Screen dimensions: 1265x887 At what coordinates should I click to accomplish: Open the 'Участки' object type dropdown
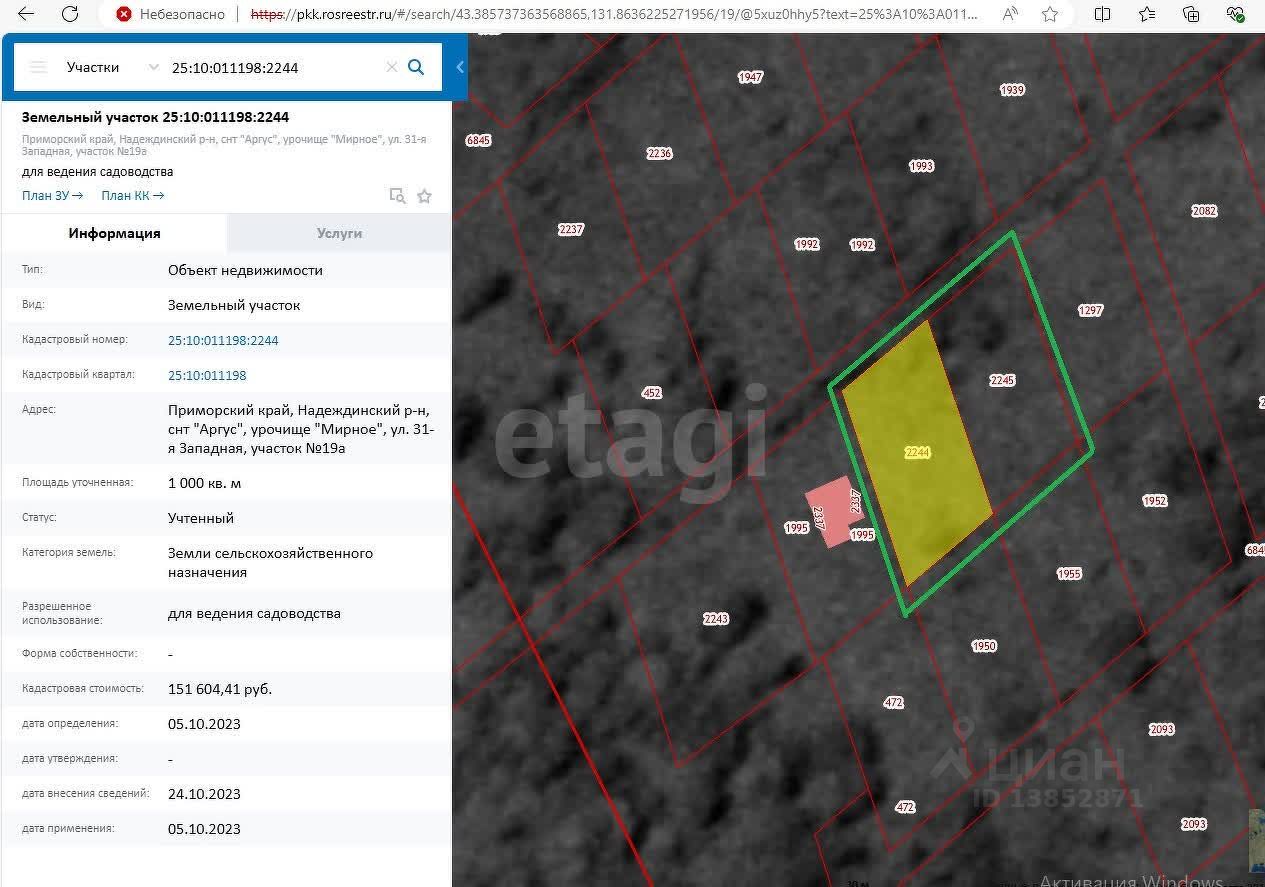point(112,67)
